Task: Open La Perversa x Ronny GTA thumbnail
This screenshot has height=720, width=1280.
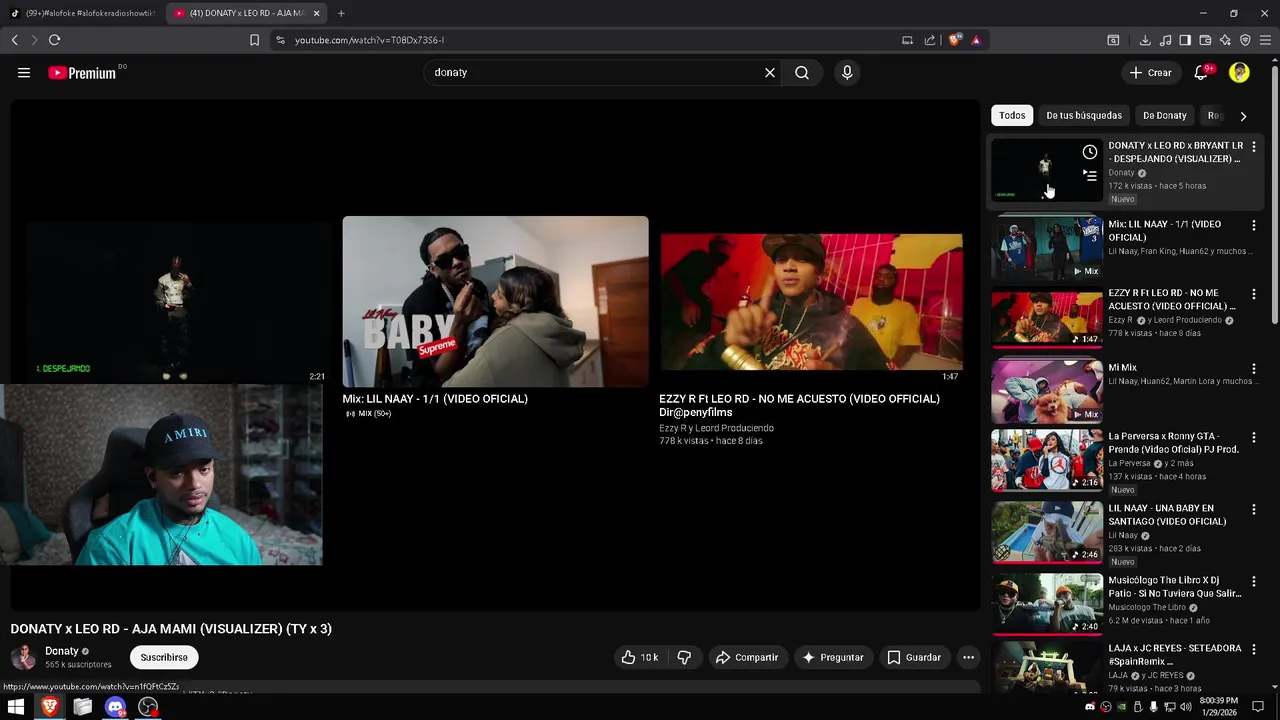Action: coord(1047,461)
